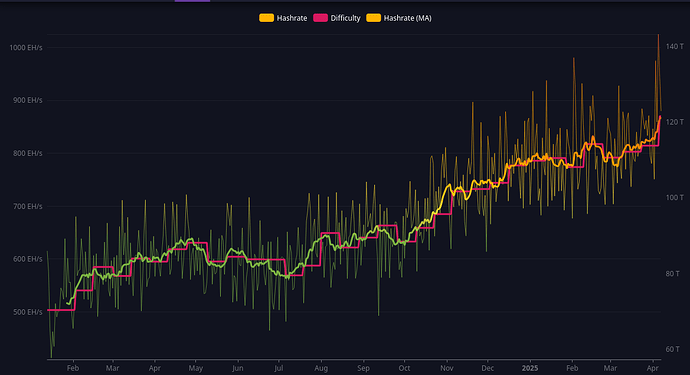Toggle the Difficulty series via its legend label
This screenshot has width=690, height=375.
coord(345,18)
